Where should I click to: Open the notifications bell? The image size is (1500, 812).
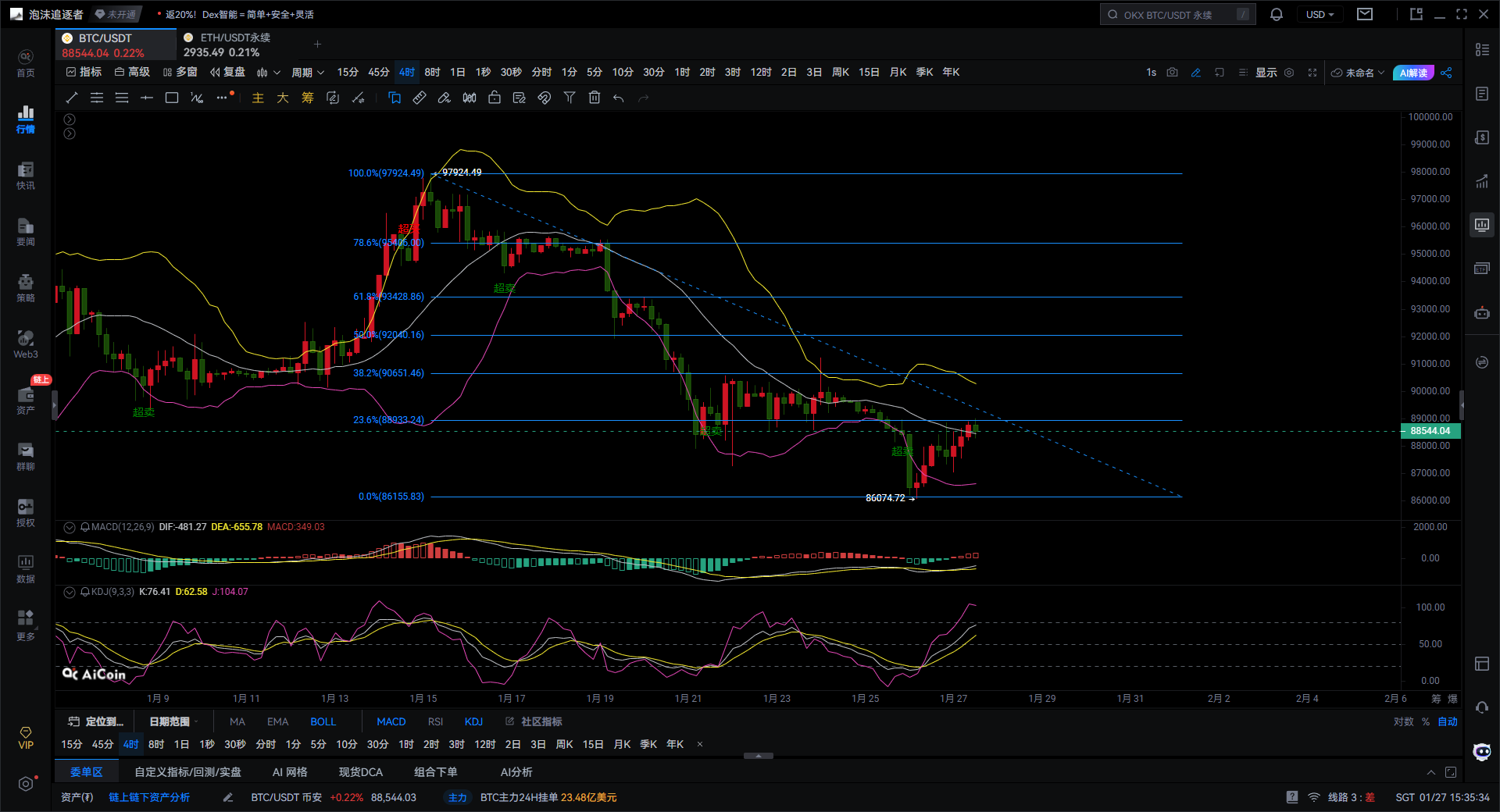(x=1277, y=15)
